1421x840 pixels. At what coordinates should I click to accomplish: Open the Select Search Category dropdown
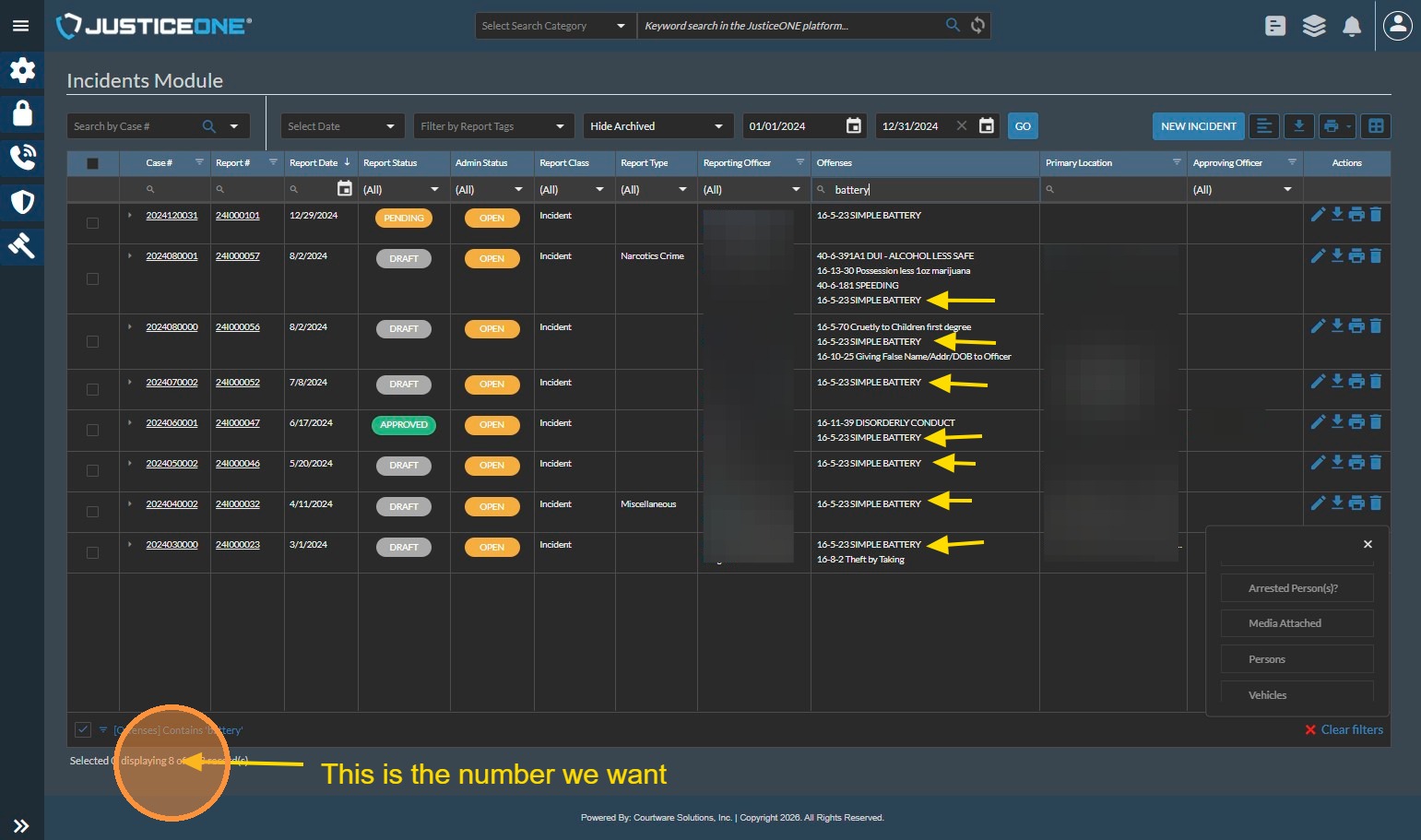553,26
